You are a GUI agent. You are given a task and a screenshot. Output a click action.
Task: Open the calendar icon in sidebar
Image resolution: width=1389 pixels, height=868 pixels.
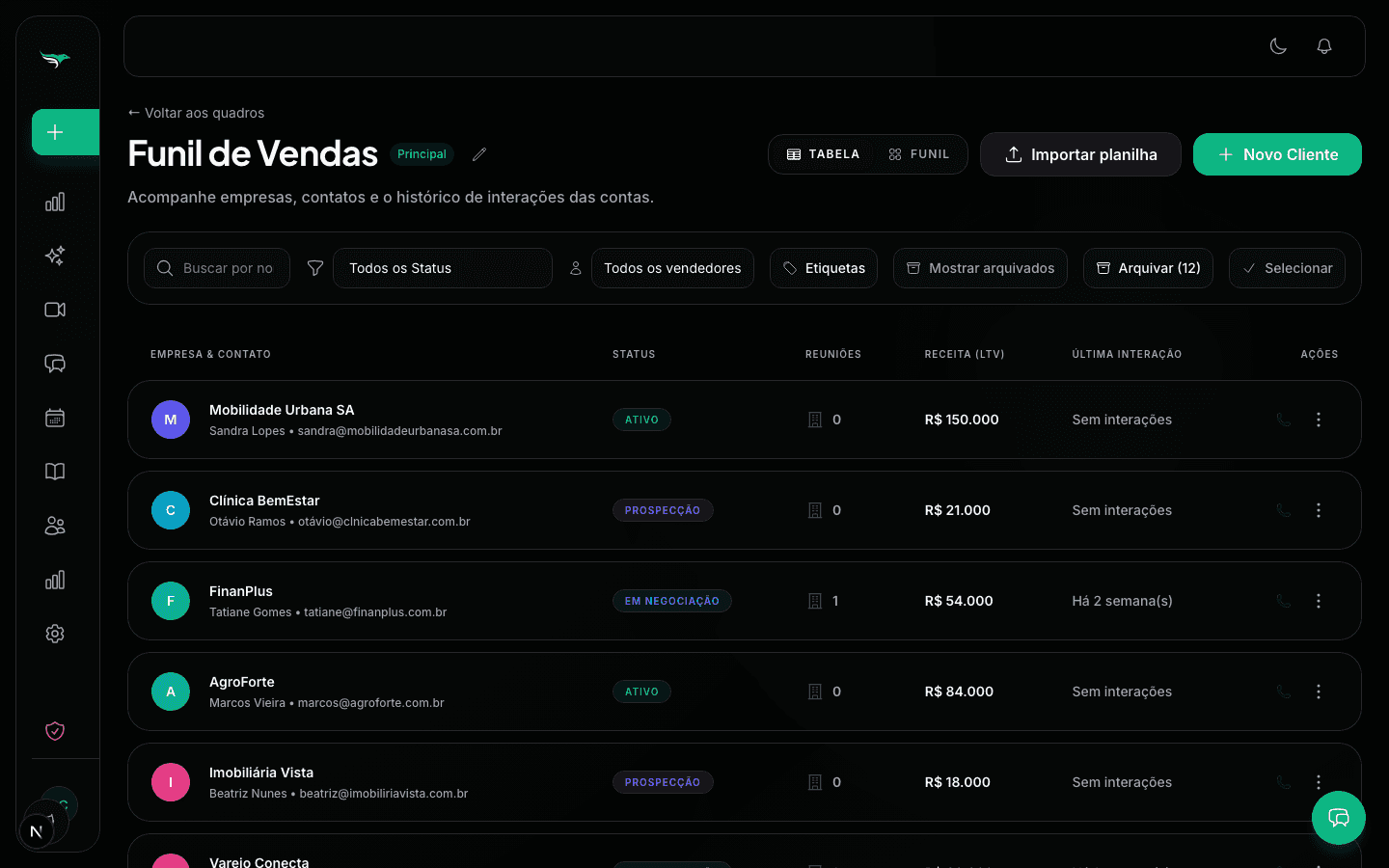55,418
